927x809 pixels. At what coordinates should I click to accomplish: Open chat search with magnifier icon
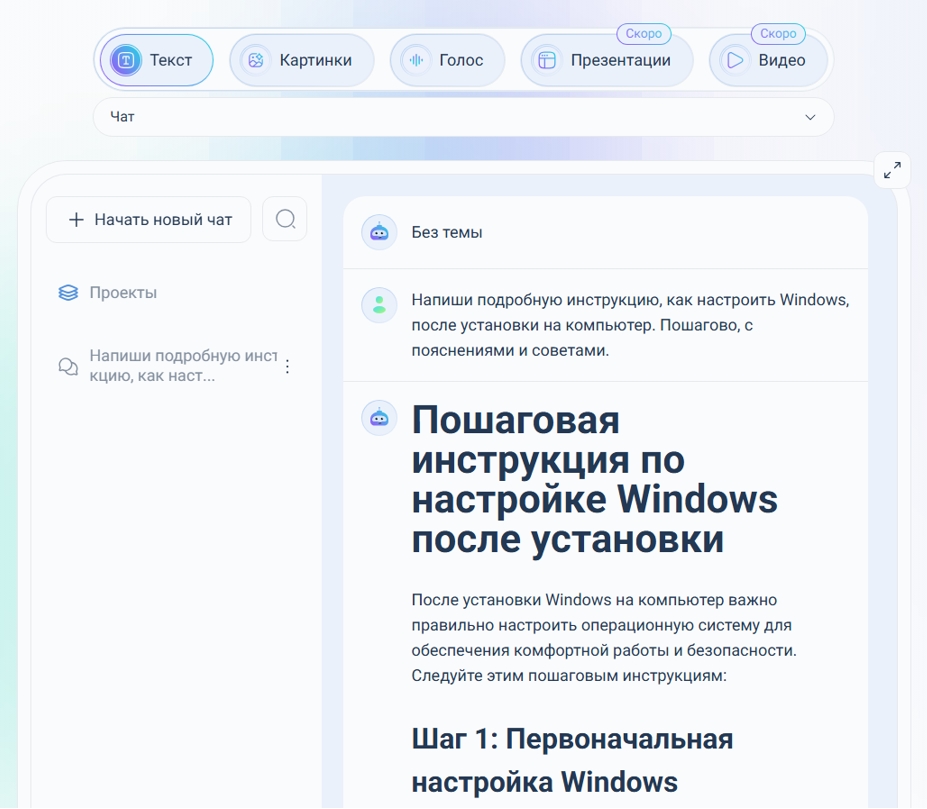[285, 219]
